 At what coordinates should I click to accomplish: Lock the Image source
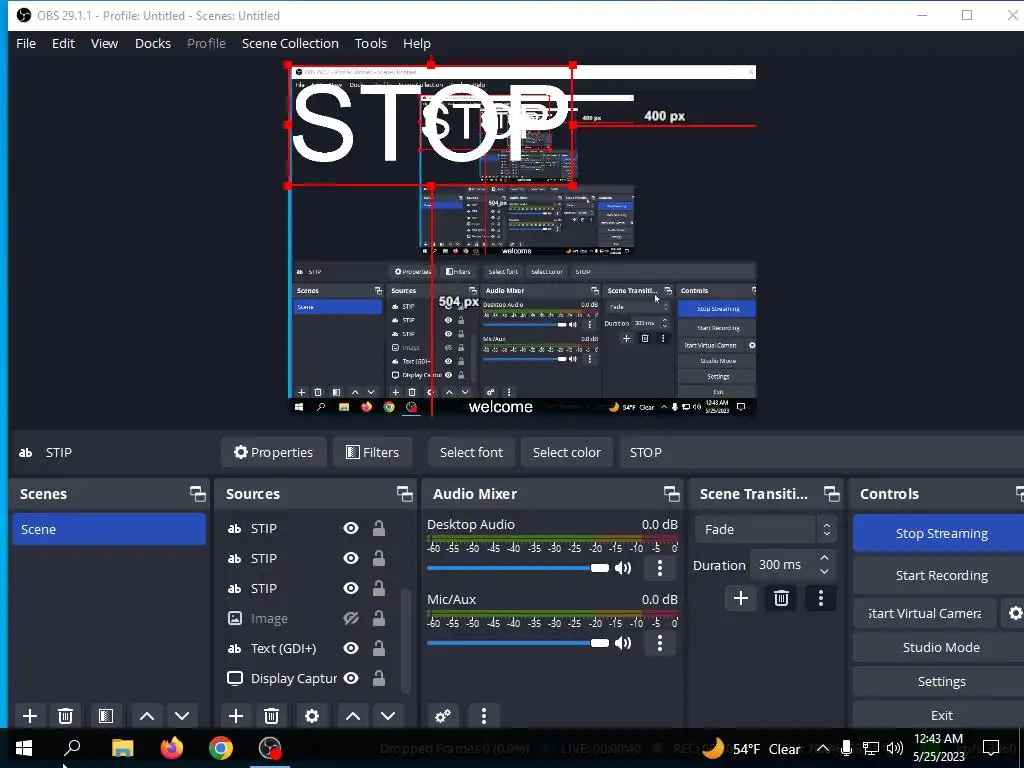point(379,618)
